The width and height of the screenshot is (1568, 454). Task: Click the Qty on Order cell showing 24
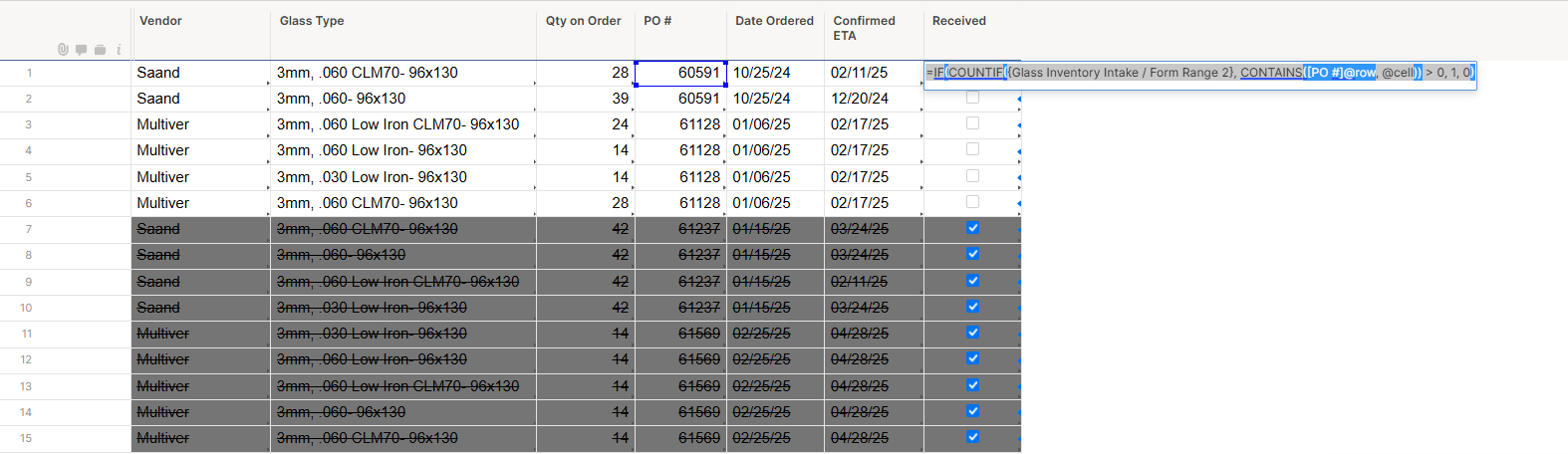tap(586, 124)
